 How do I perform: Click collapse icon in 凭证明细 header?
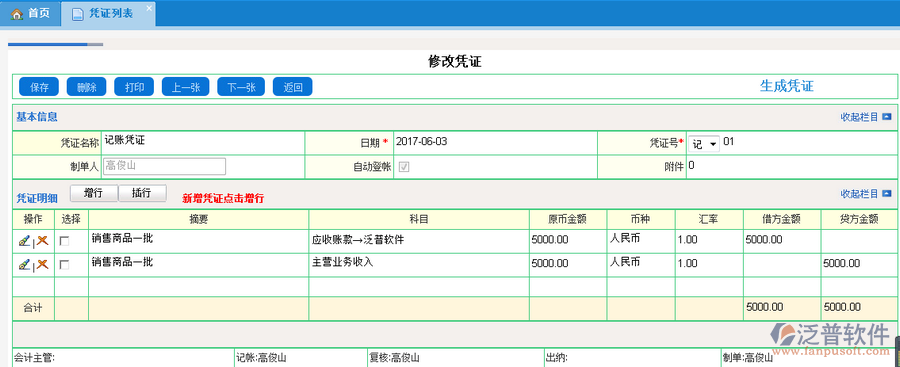[887, 194]
